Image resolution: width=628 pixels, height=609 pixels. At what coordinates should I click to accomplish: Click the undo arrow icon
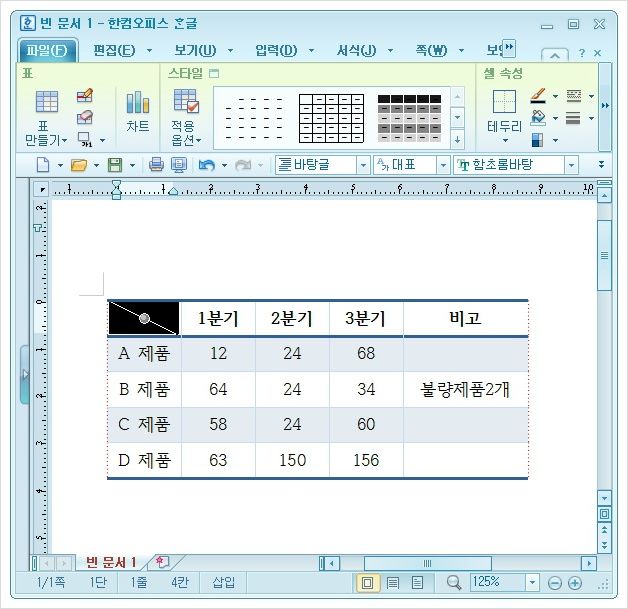(207, 165)
